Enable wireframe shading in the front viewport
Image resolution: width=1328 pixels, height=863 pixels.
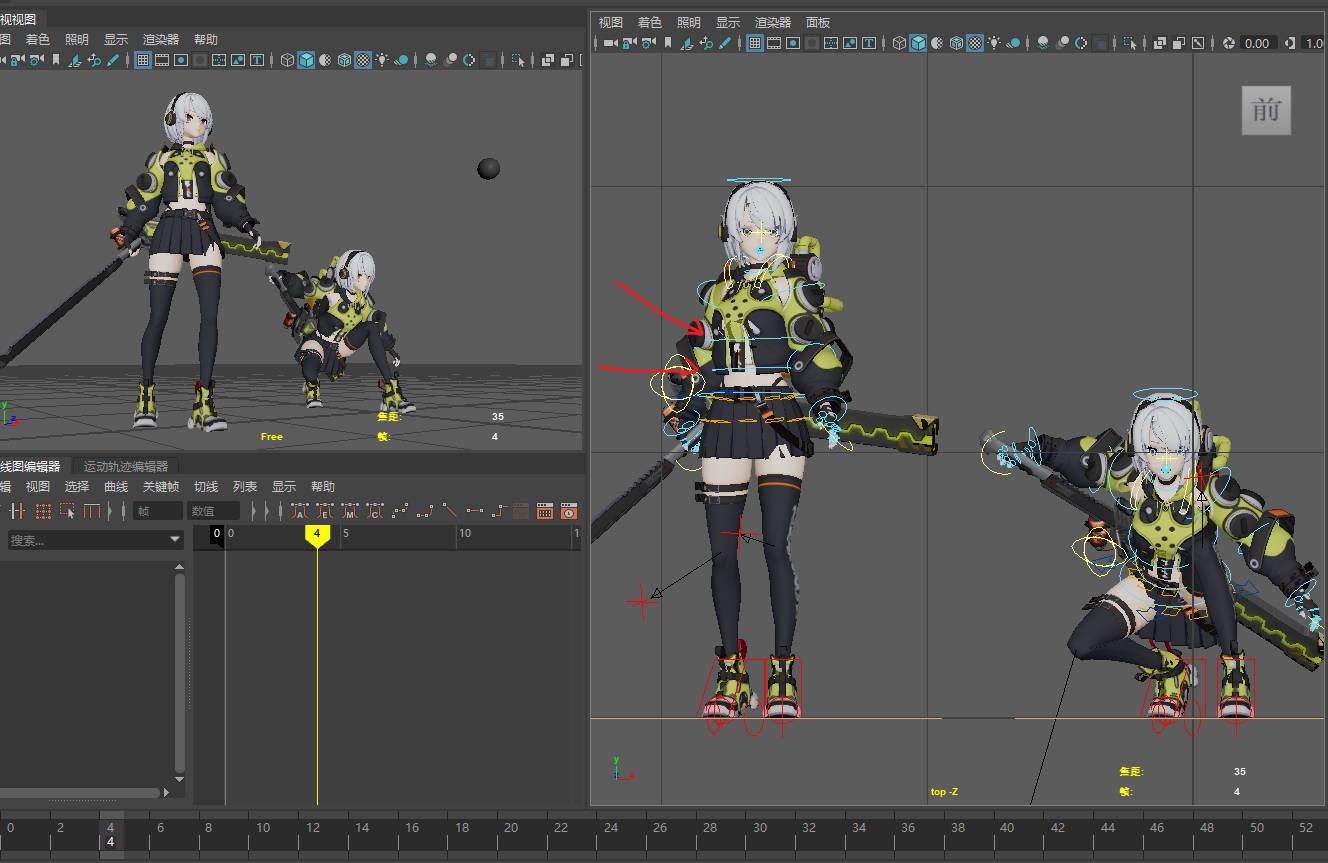pos(899,43)
